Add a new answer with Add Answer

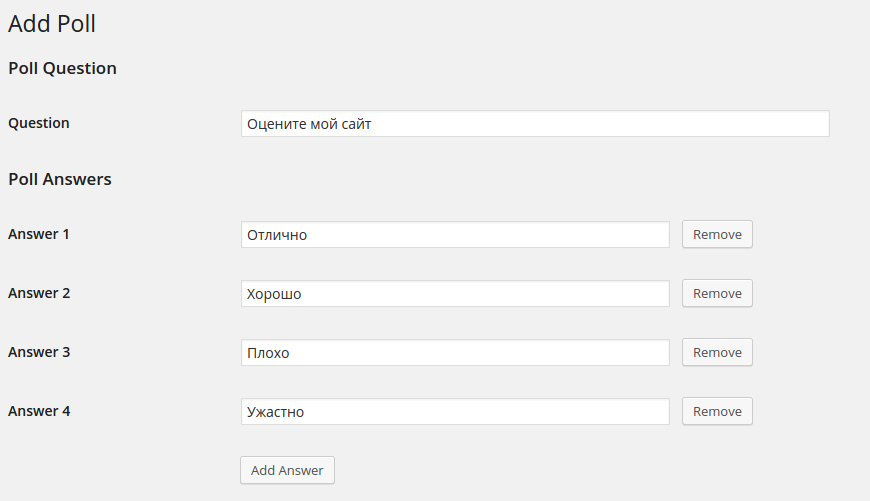[287, 471]
